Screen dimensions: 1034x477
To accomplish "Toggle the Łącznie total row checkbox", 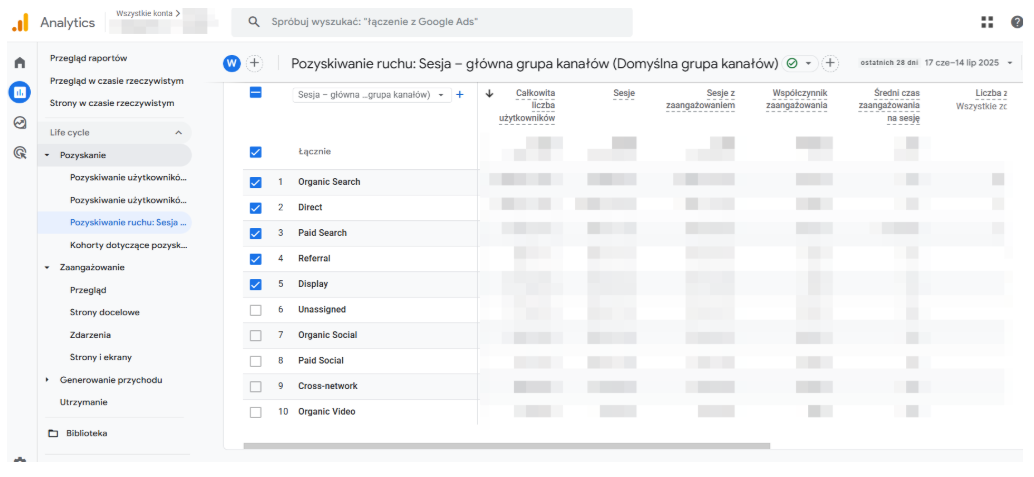I will pyautogui.click(x=256, y=152).
